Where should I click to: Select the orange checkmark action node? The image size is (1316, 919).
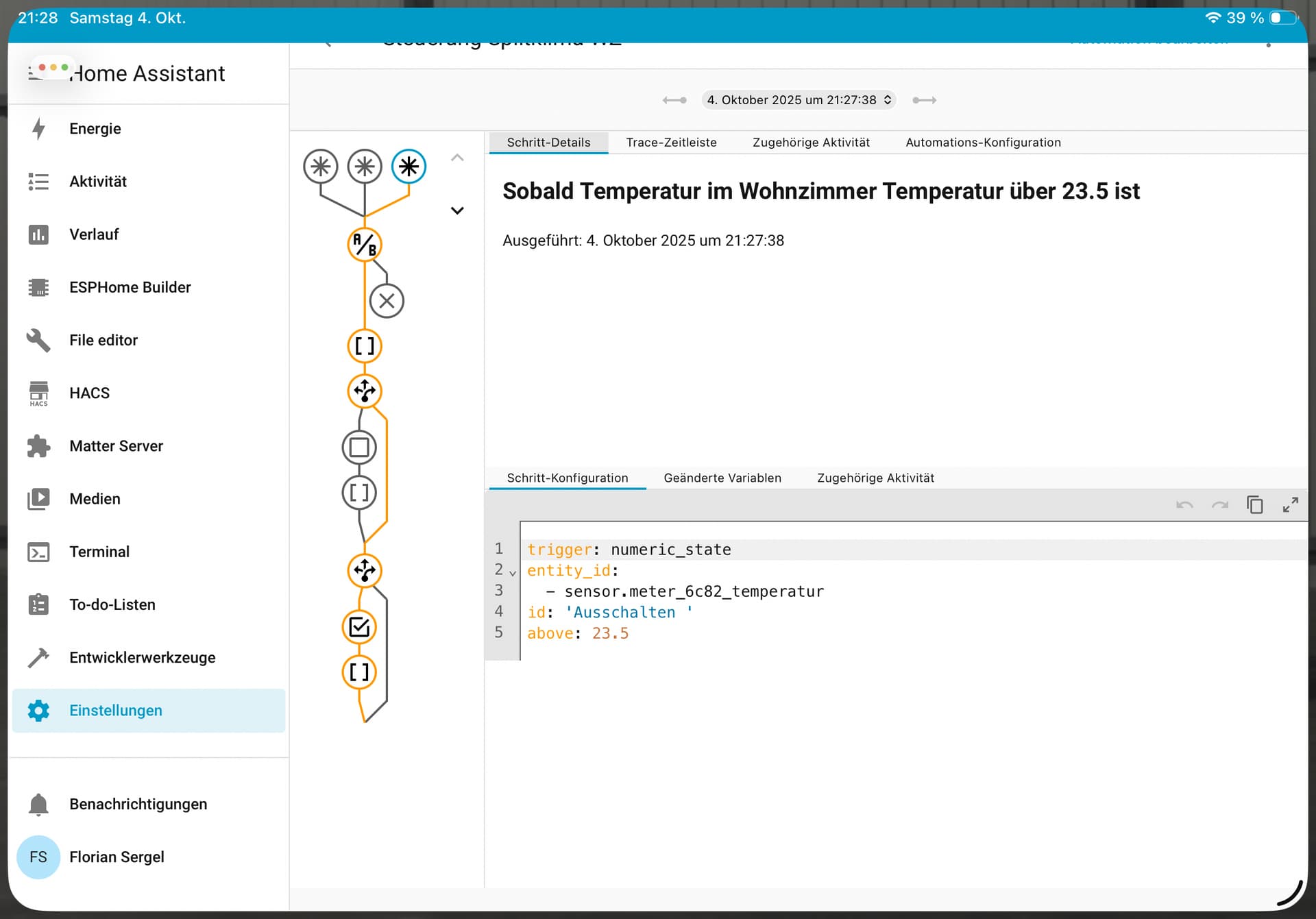pos(359,627)
